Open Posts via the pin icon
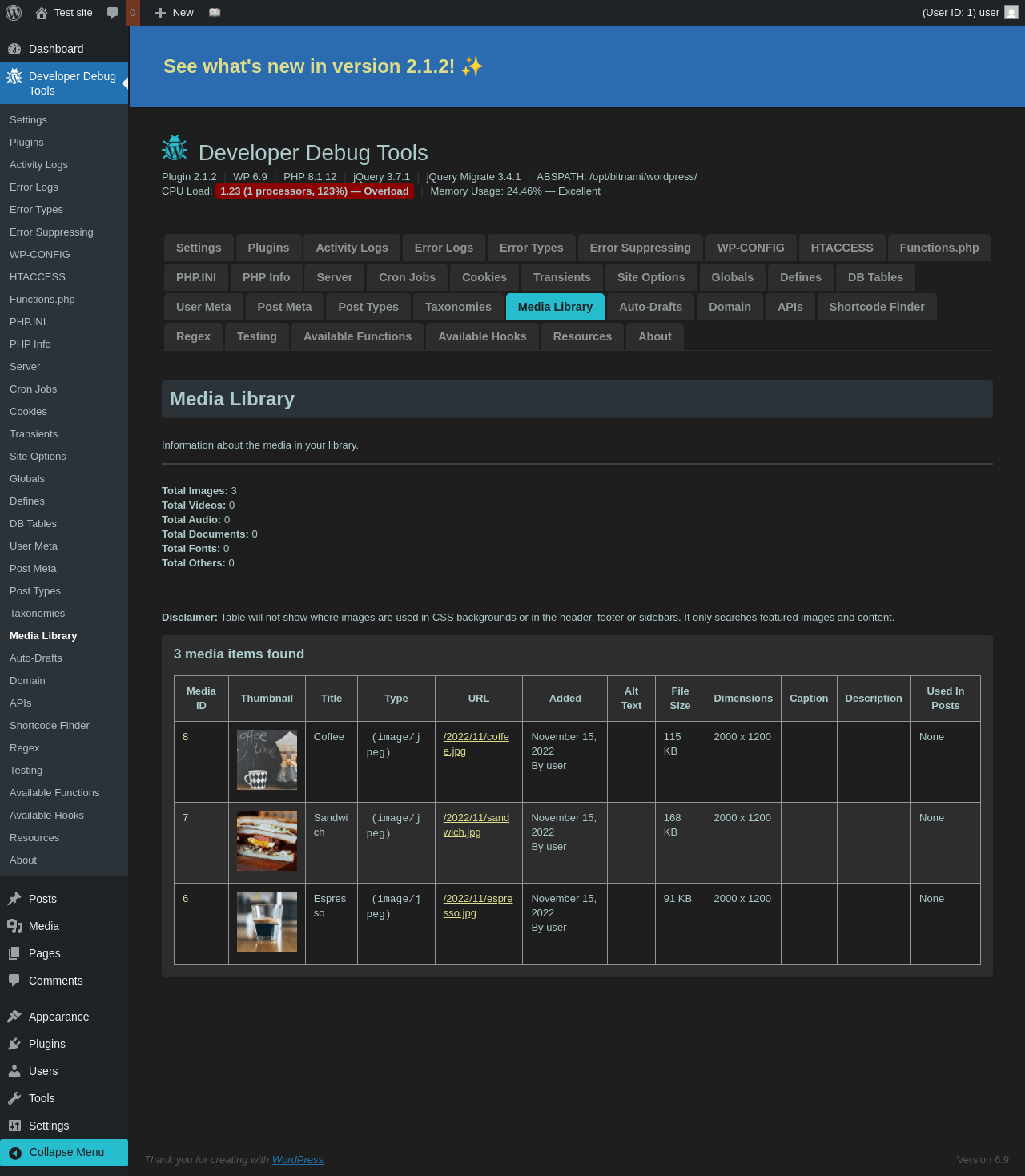Image resolution: width=1025 pixels, height=1176 pixels. [x=14, y=899]
